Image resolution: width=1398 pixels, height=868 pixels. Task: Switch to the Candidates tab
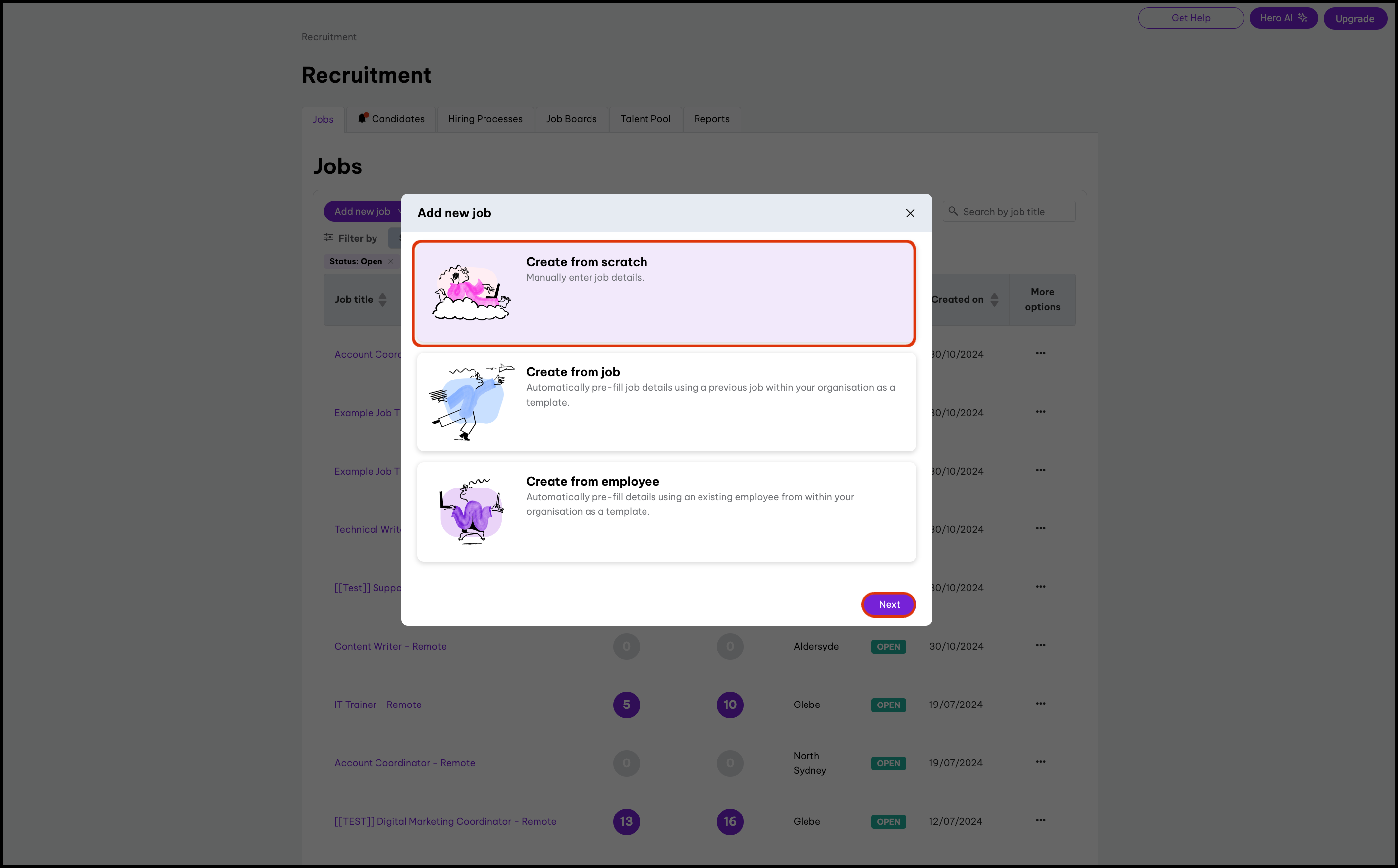coord(391,119)
